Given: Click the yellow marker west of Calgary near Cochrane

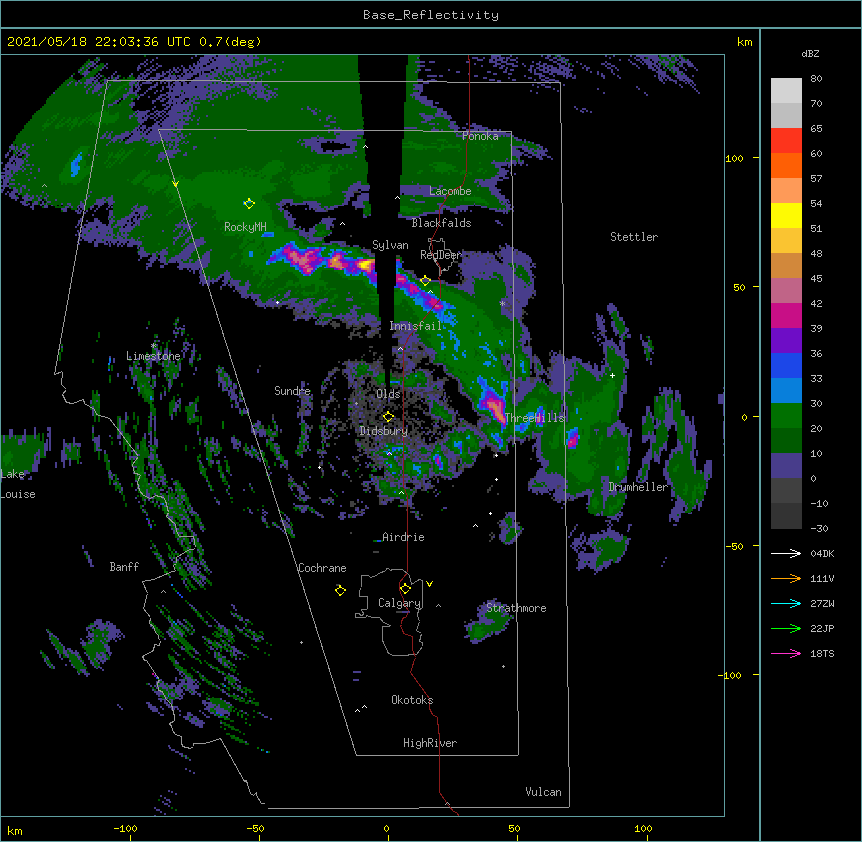Looking at the screenshot, I should [340, 590].
